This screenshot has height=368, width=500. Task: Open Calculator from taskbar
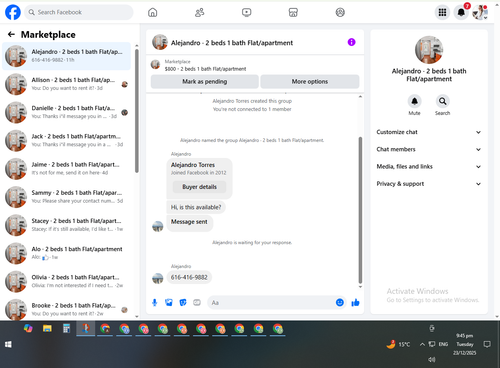coord(67,329)
